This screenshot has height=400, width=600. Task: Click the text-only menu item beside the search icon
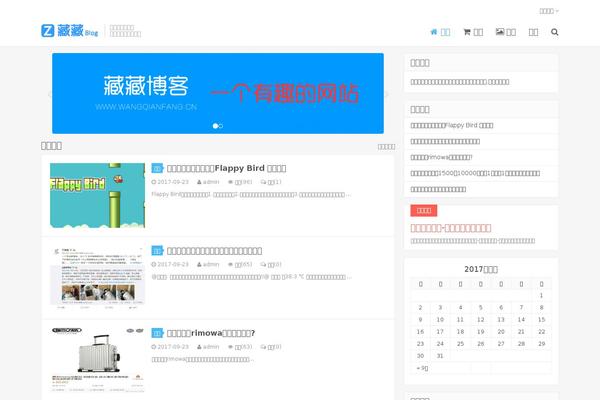pyautogui.click(x=533, y=32)
